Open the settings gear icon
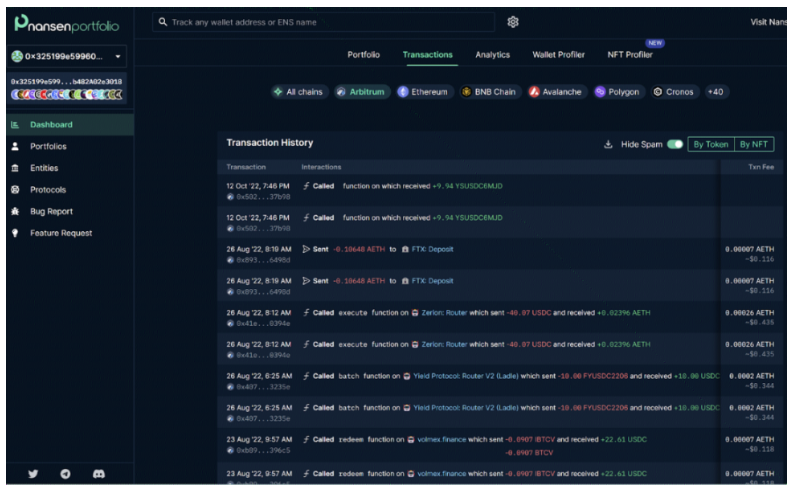 512,22
